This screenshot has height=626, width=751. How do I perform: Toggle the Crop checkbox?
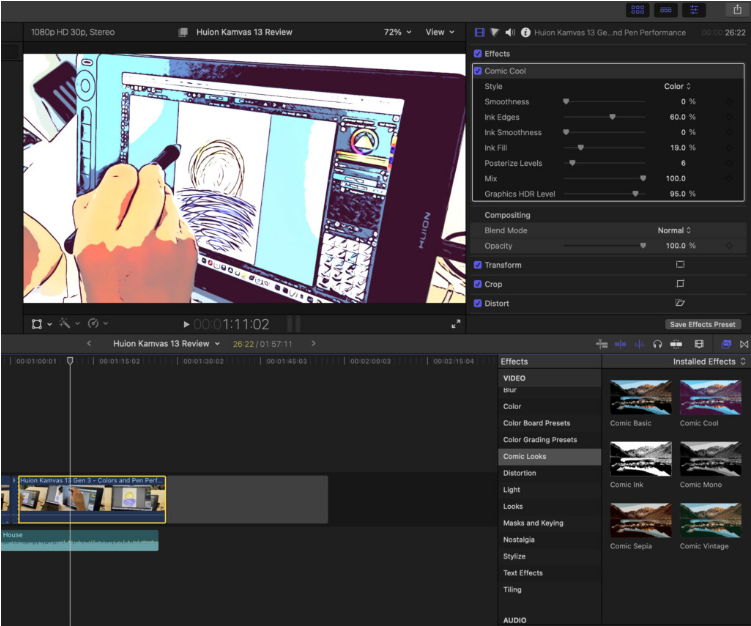point(478,284)
